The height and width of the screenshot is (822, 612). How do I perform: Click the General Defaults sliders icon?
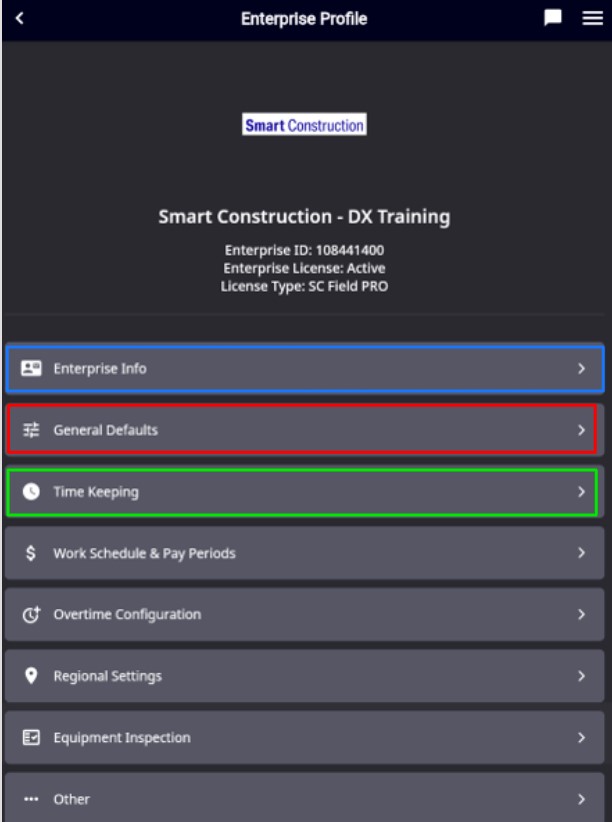pos(31,430)
